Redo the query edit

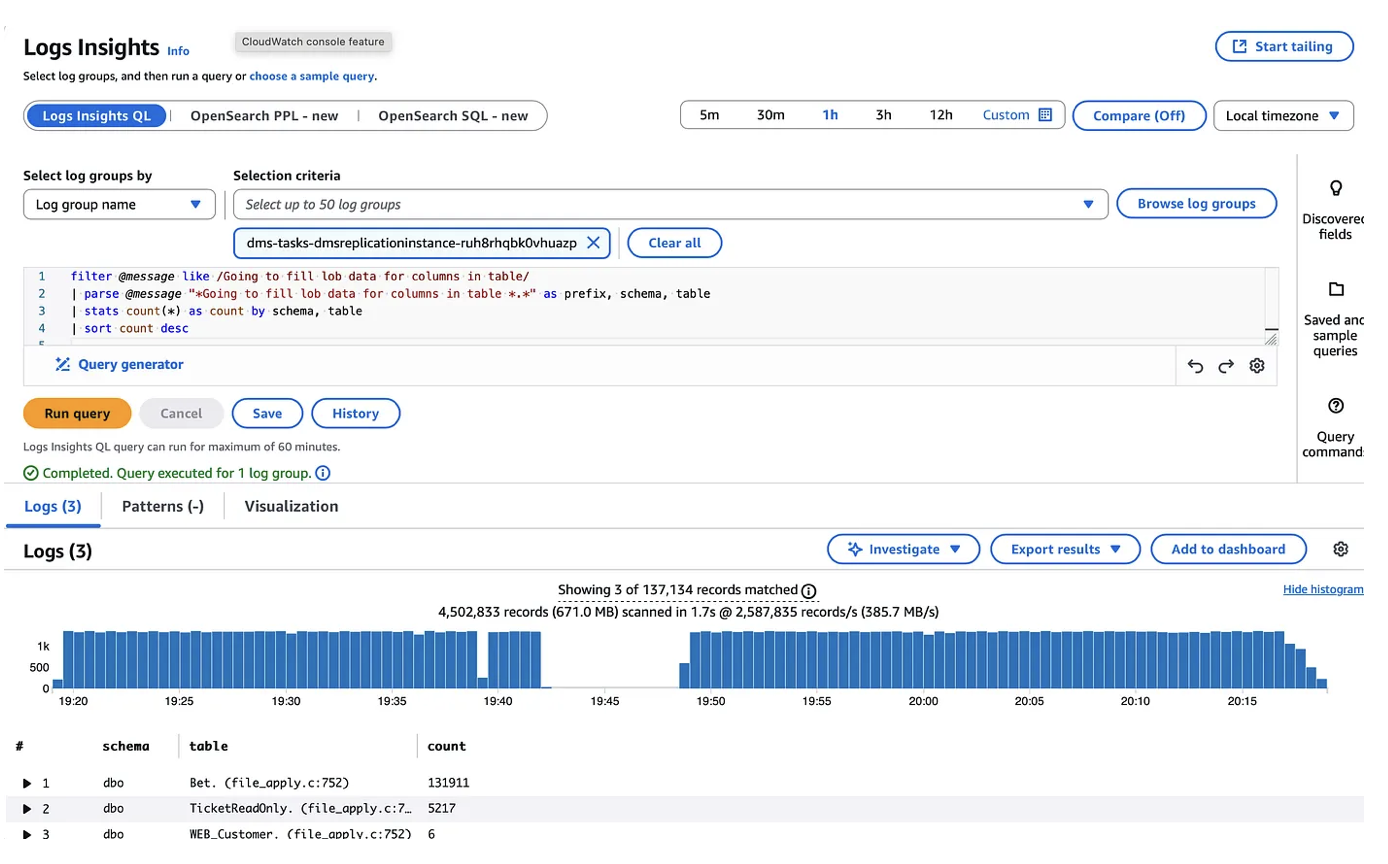1227,366
